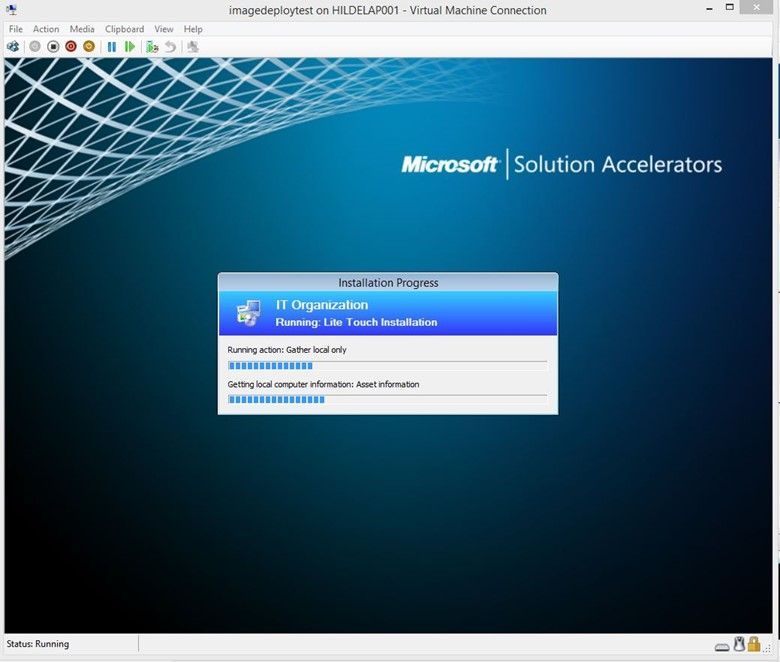Open the File menu
The width and height of the screenshot is (780, 662).
(x=15, y=29)
